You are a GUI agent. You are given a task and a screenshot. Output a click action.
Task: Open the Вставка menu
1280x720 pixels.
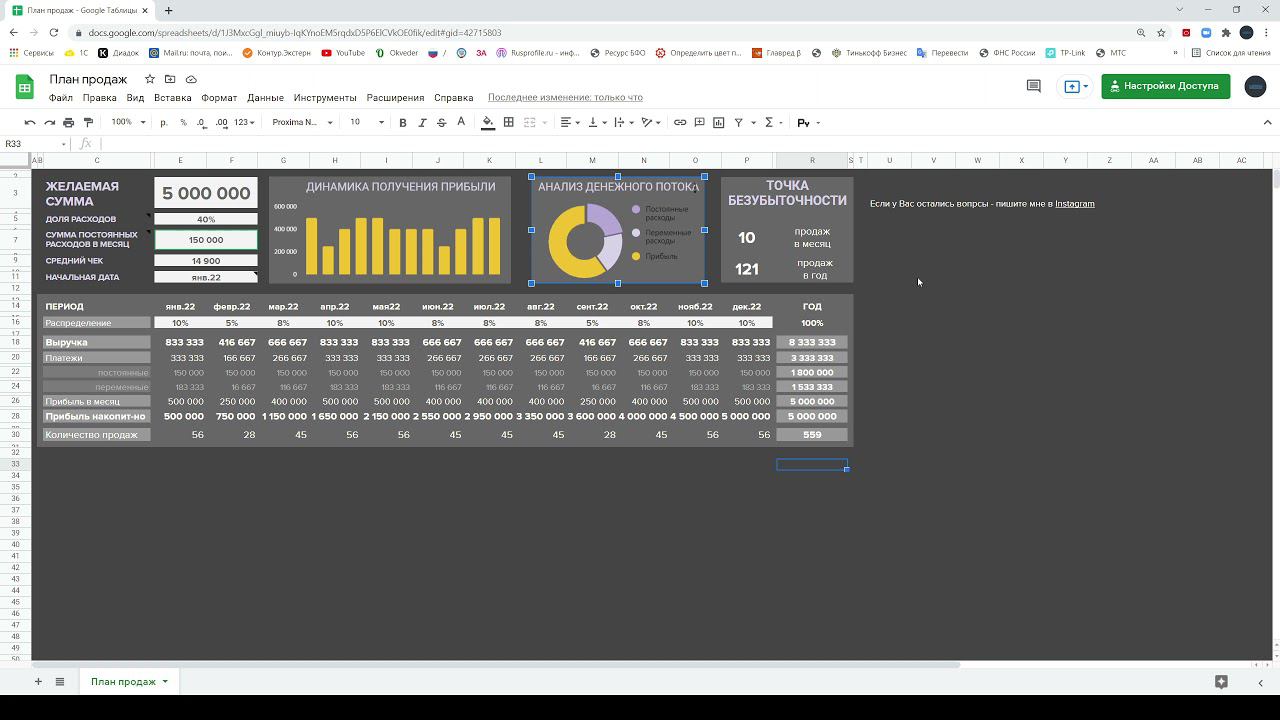coord(173,98)
